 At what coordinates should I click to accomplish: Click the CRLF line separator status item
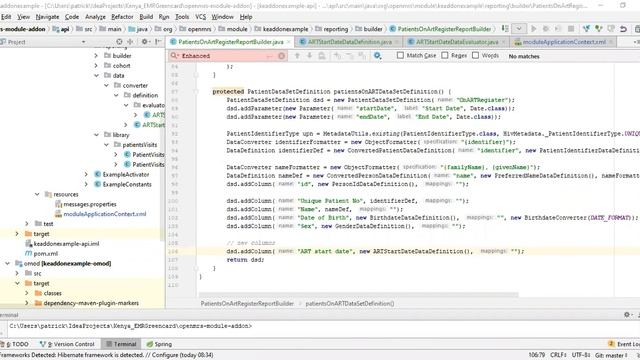coord(558,355)
